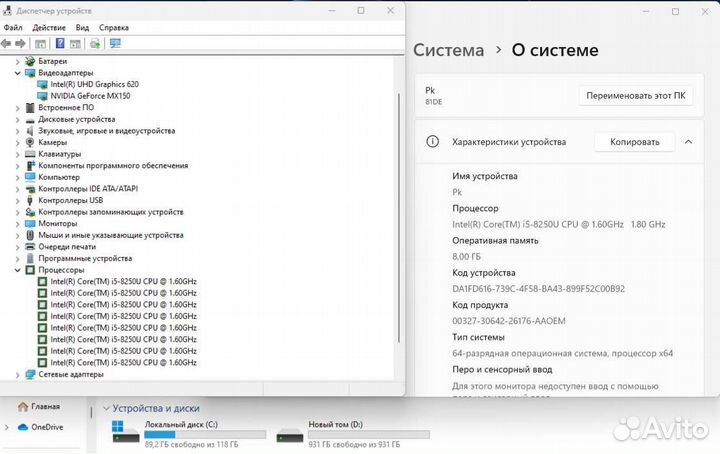Click the Мониторы icon
Screen dimensions: 720x454
pos(30,224)
